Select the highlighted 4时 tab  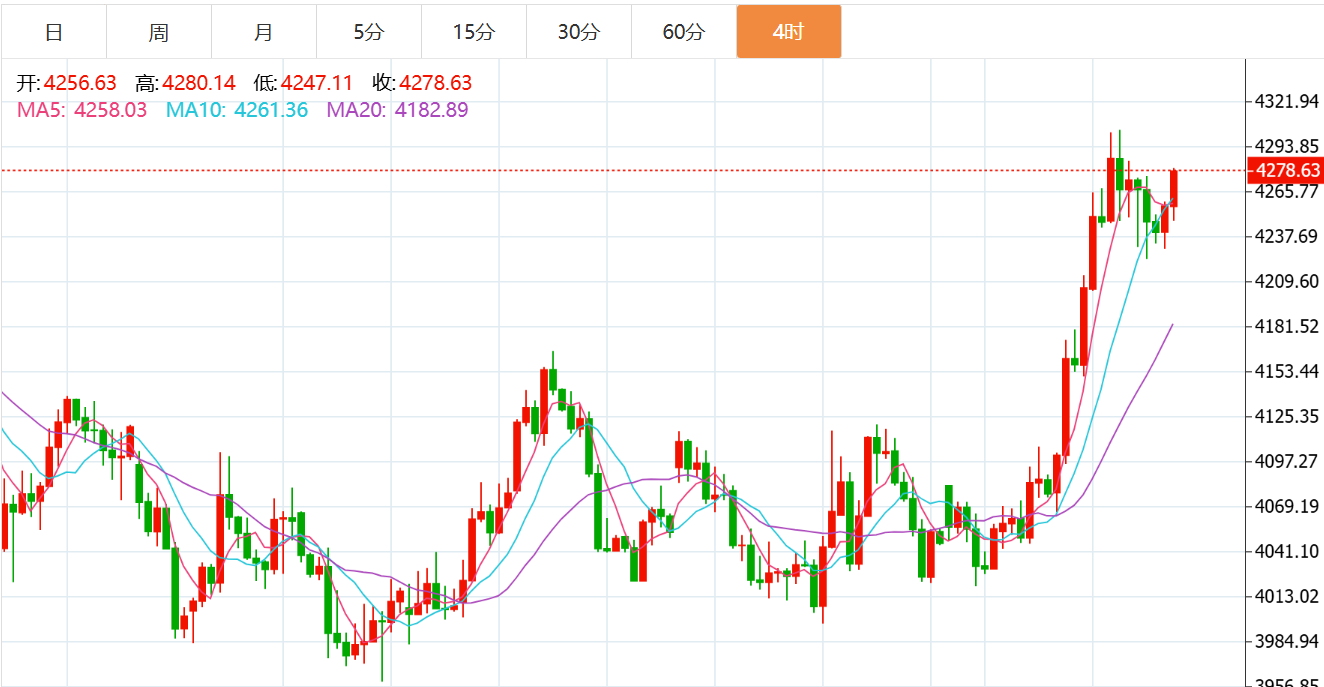coord(789,32)
